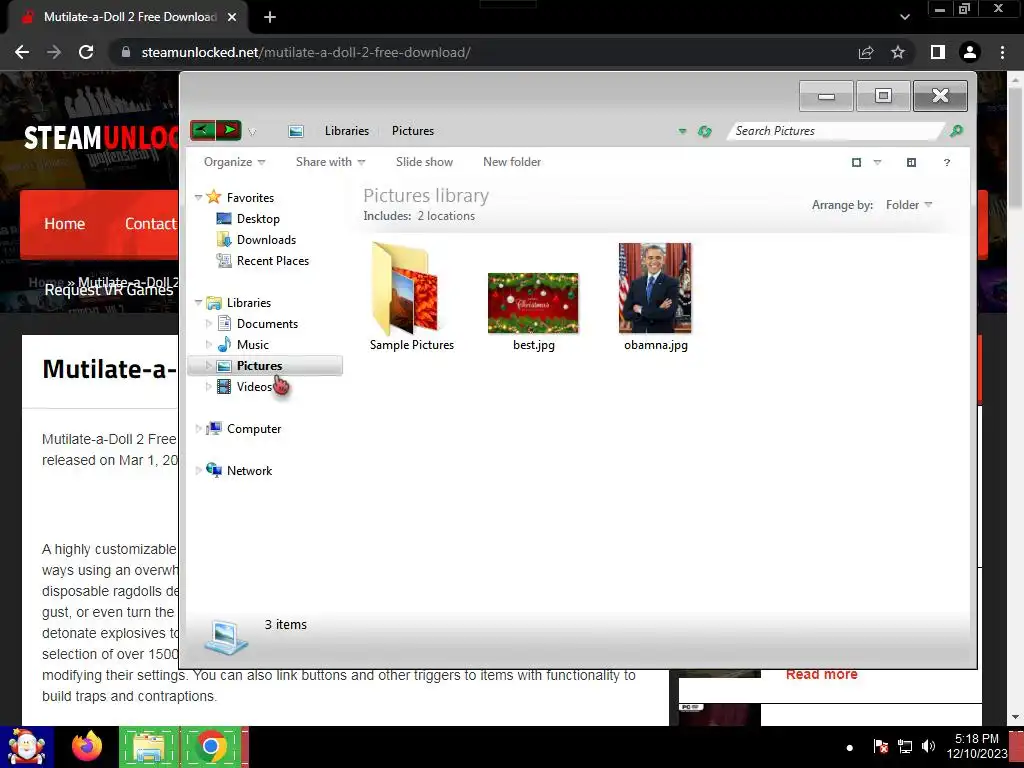Open the Organize menu
The height and width of the screenshot is (768, 1024).
234,162
